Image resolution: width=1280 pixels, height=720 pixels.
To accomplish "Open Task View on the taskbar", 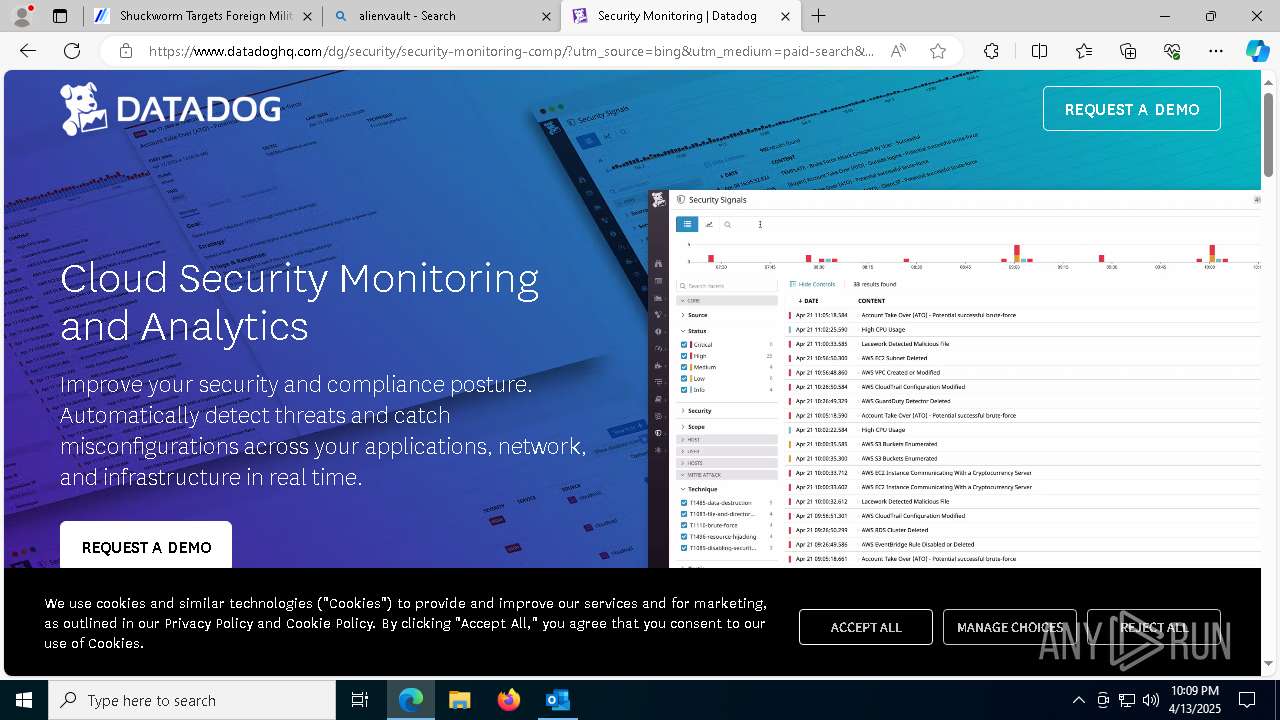I will [x=360, y=700].
